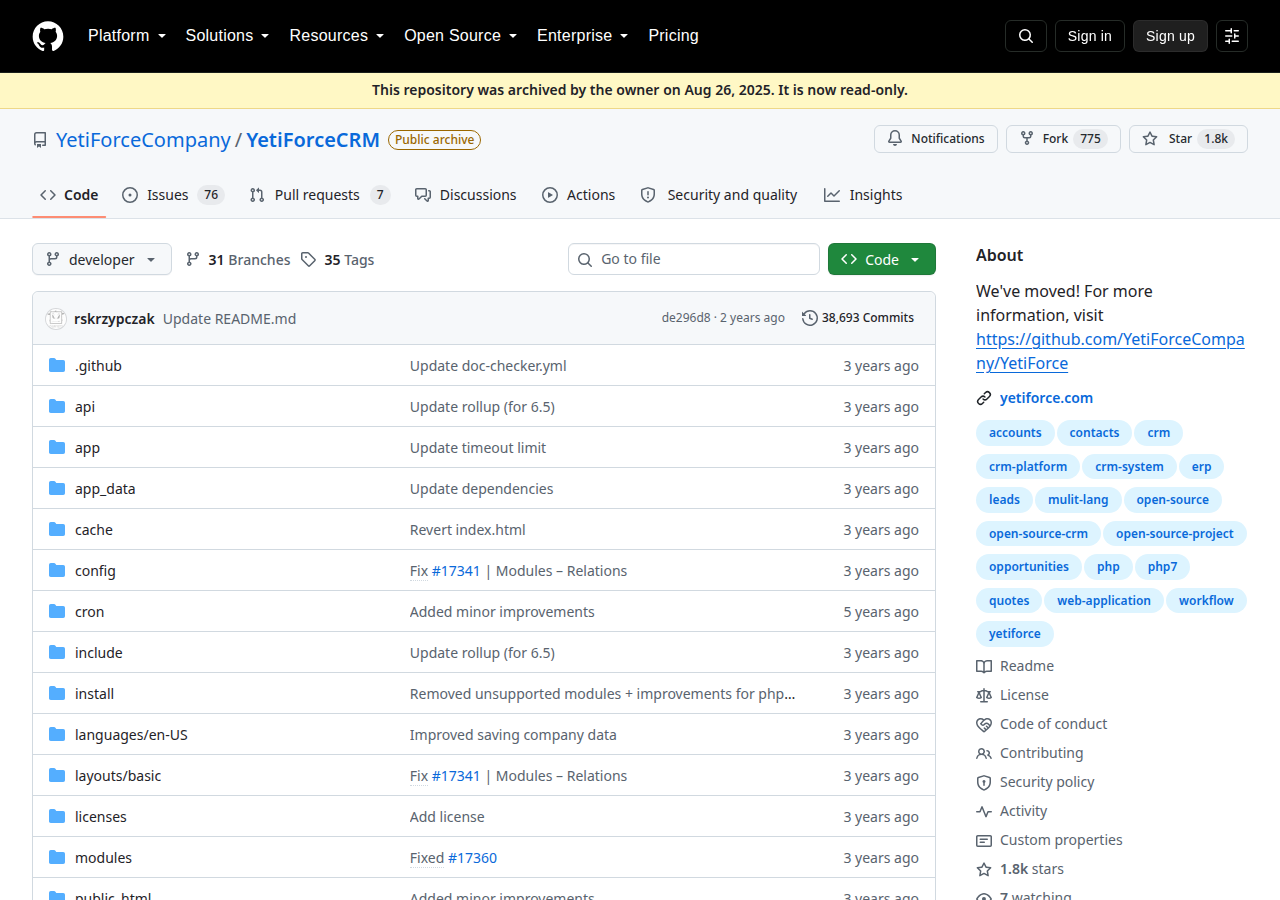Click the cron folder icon
The width and height of the screenshot is (1280, 900).
tap(57, 612)
